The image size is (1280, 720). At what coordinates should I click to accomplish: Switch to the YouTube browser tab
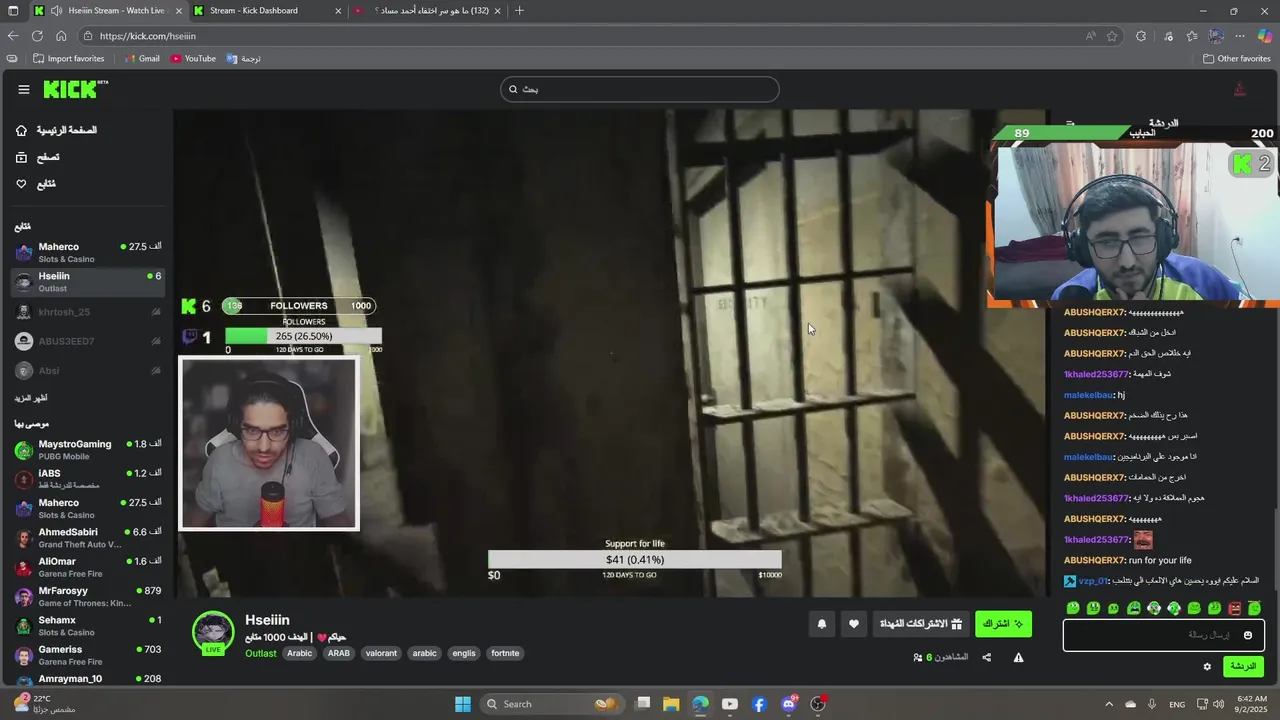(428, 11)
